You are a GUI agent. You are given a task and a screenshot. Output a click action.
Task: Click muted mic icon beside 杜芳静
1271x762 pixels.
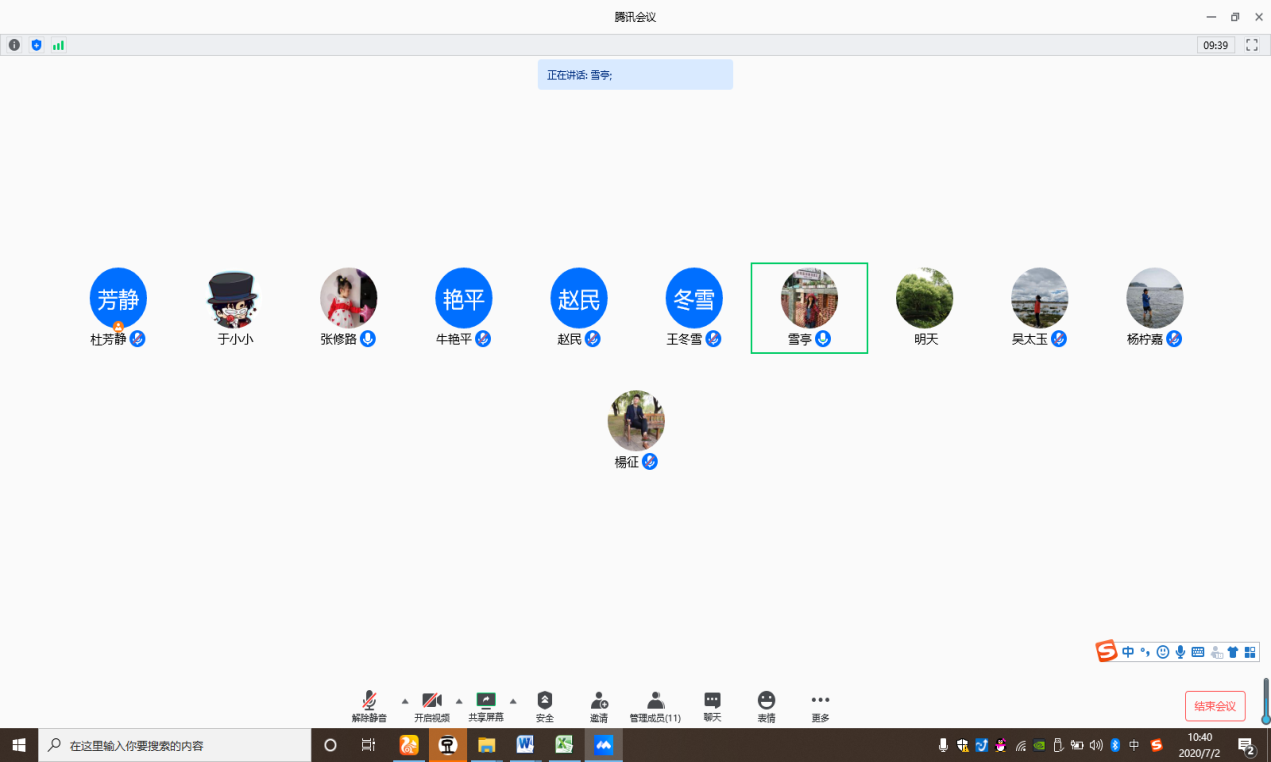point(138,339)
